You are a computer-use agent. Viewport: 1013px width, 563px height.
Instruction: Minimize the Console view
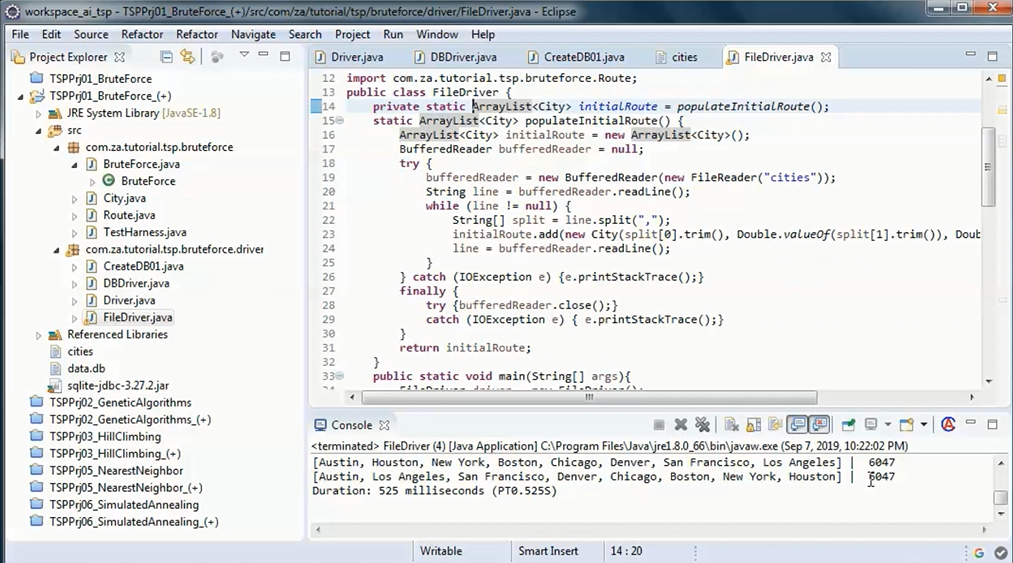[x=970, y=423]
